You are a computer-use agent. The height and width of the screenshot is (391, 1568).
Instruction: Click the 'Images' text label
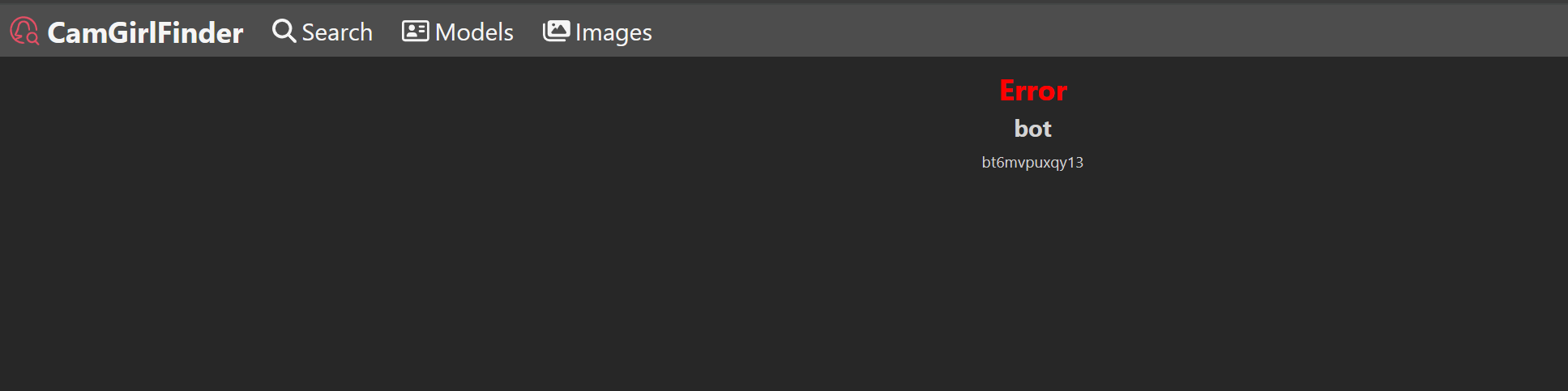pyautogui.click(x=613, y=32)
